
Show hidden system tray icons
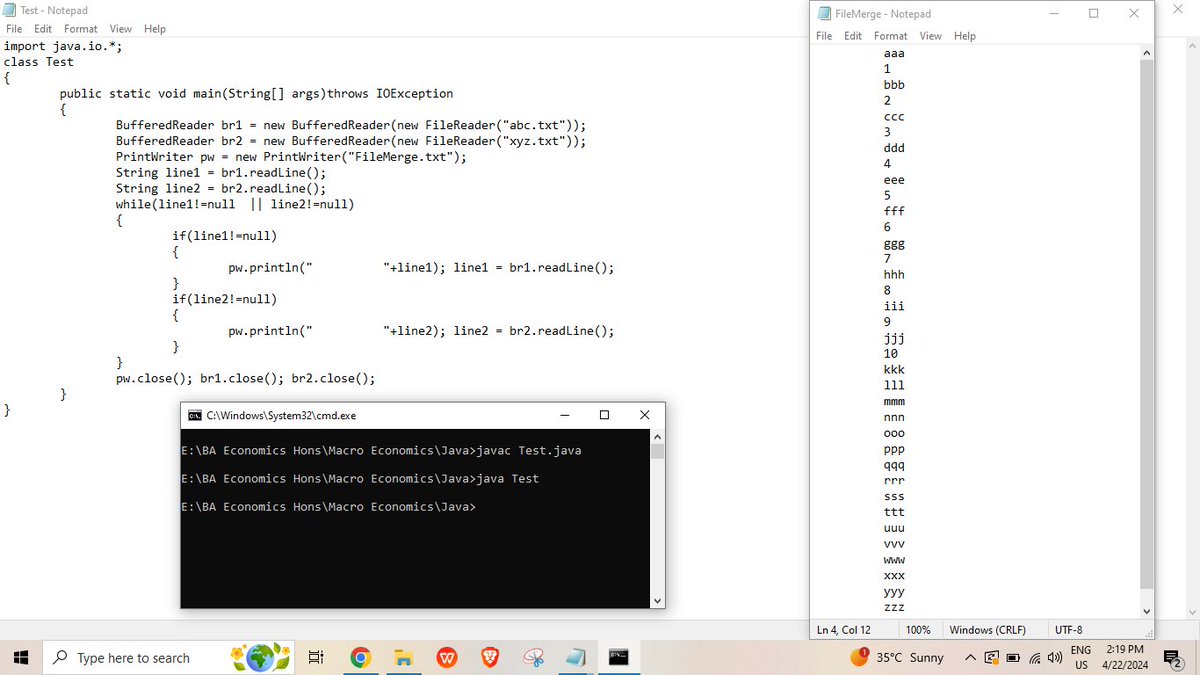pyautogui.click(x=970, y=657)
